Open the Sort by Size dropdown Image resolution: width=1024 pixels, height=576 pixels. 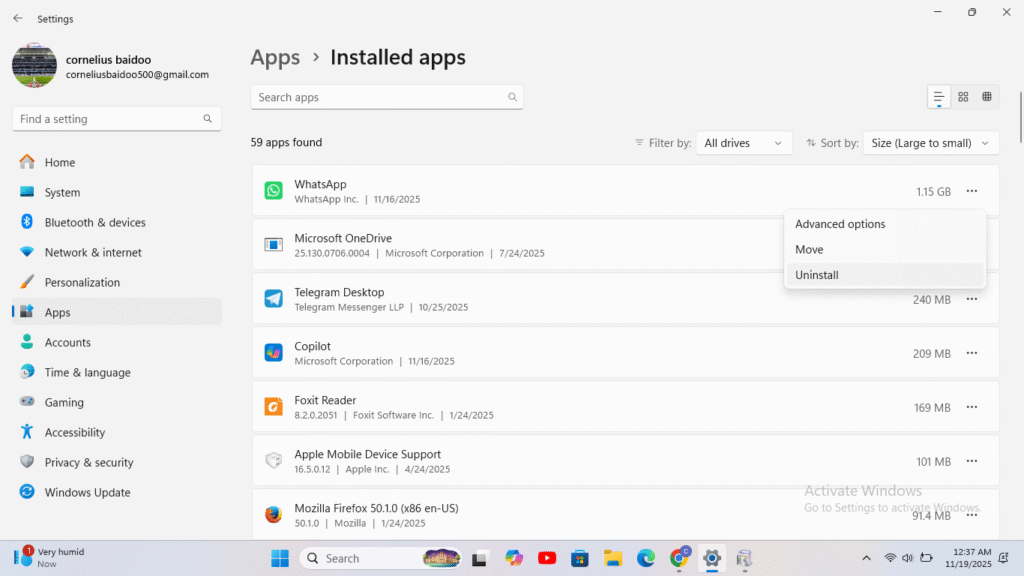930,143
